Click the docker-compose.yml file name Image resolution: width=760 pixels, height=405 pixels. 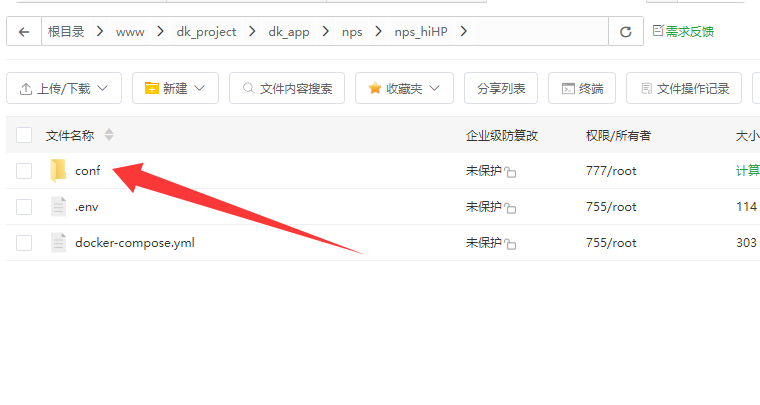(135, 243)
